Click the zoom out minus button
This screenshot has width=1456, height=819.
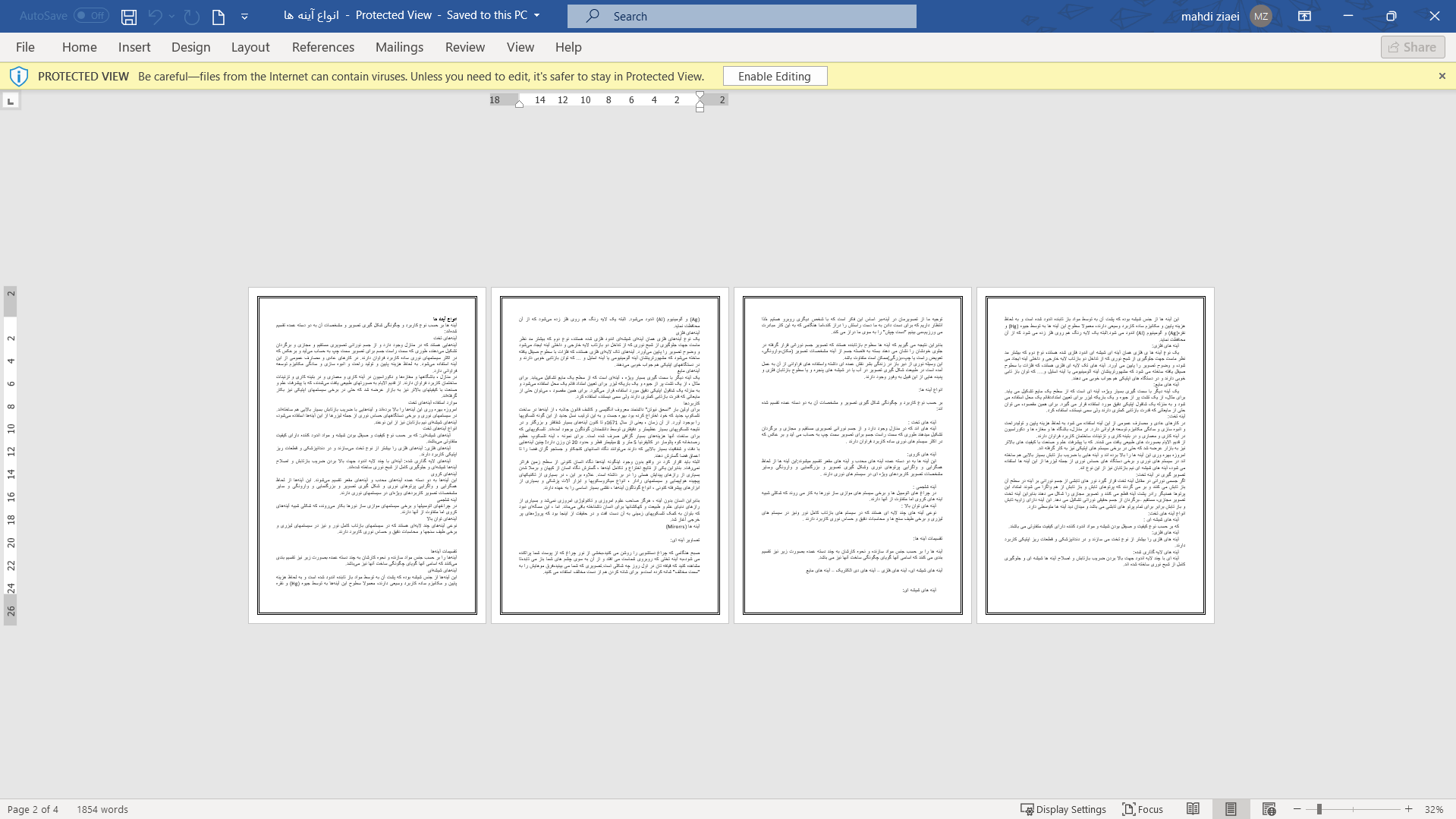coord(1297,809)
